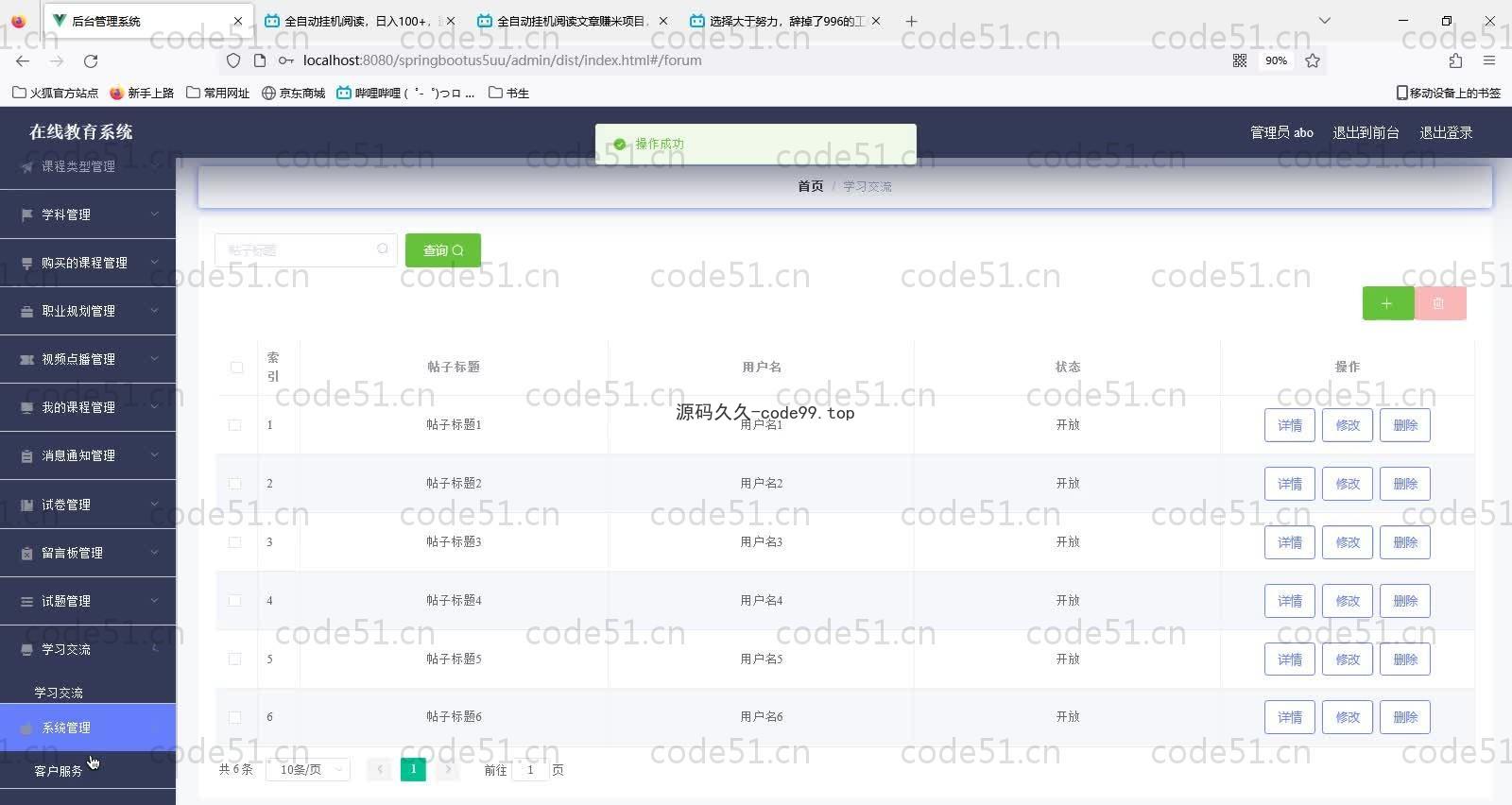This screenshot has height=805, width=1512.
Task: Expand the 视频点播管理 sidebar chevron
Action: [154, 359]
